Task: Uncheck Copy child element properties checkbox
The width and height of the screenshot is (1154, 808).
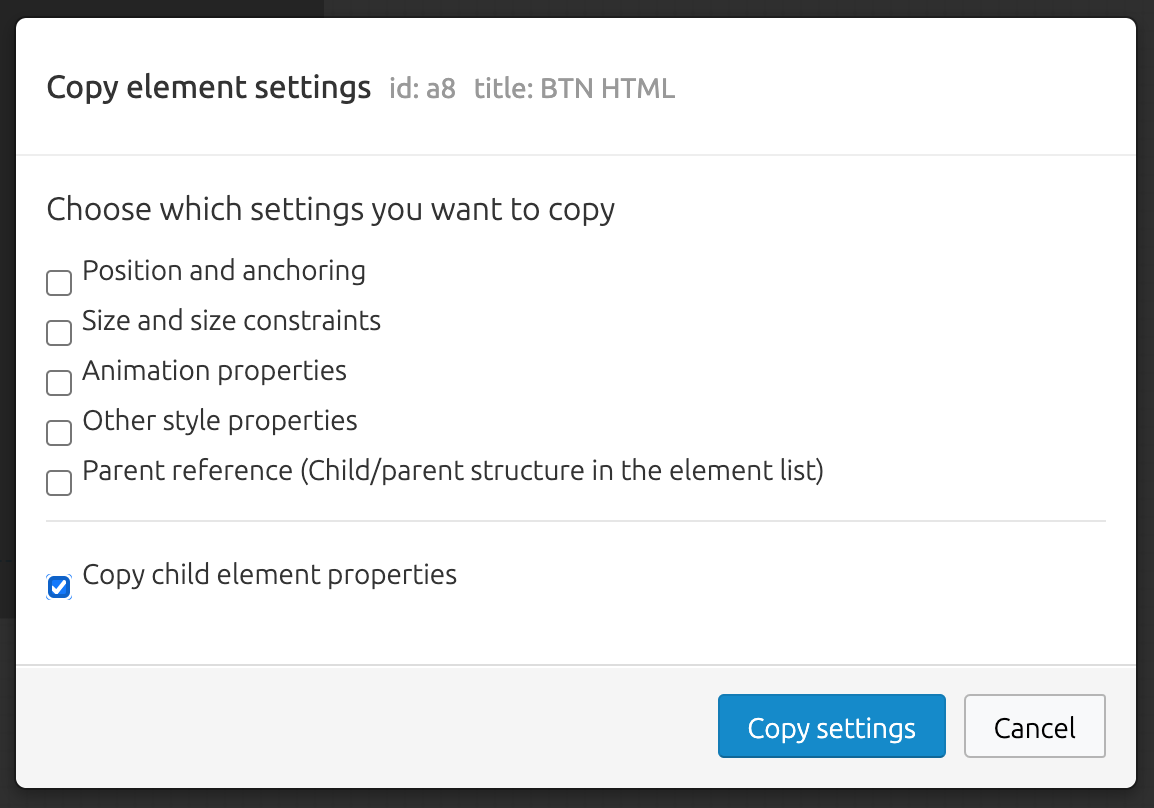Action: [x=59, y=587]
